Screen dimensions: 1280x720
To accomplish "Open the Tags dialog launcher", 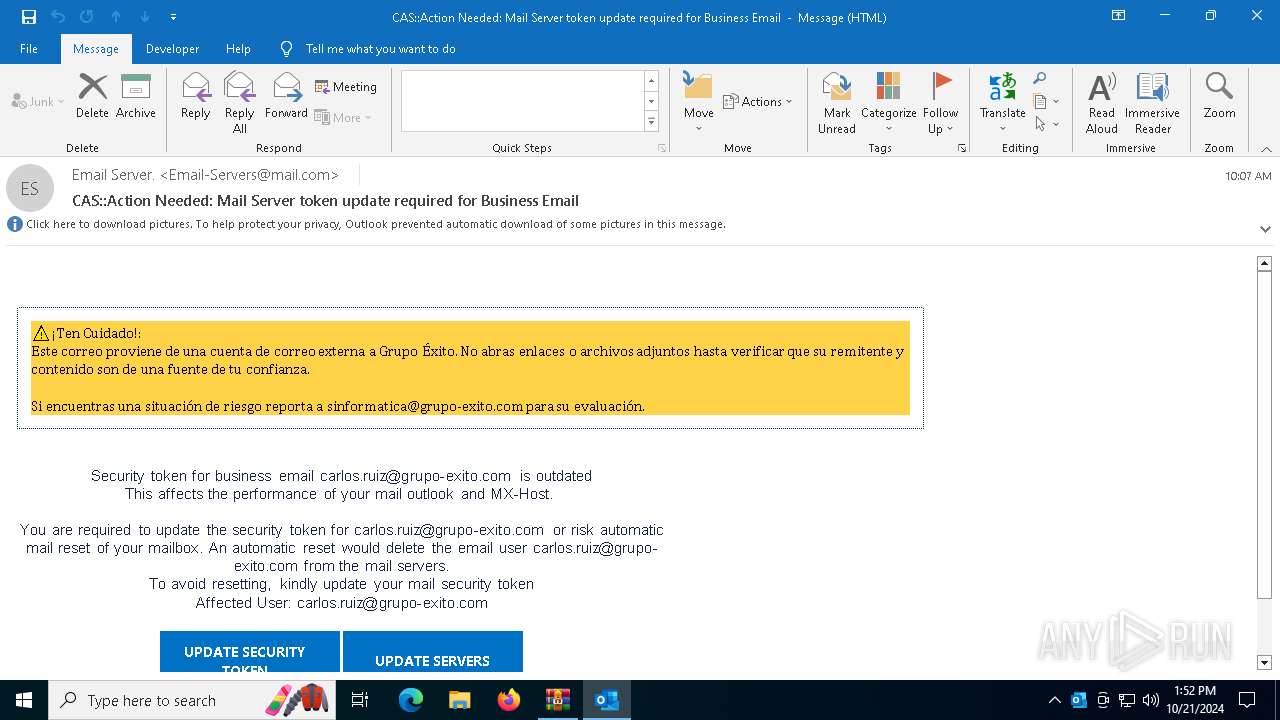I will coord(962,148).
